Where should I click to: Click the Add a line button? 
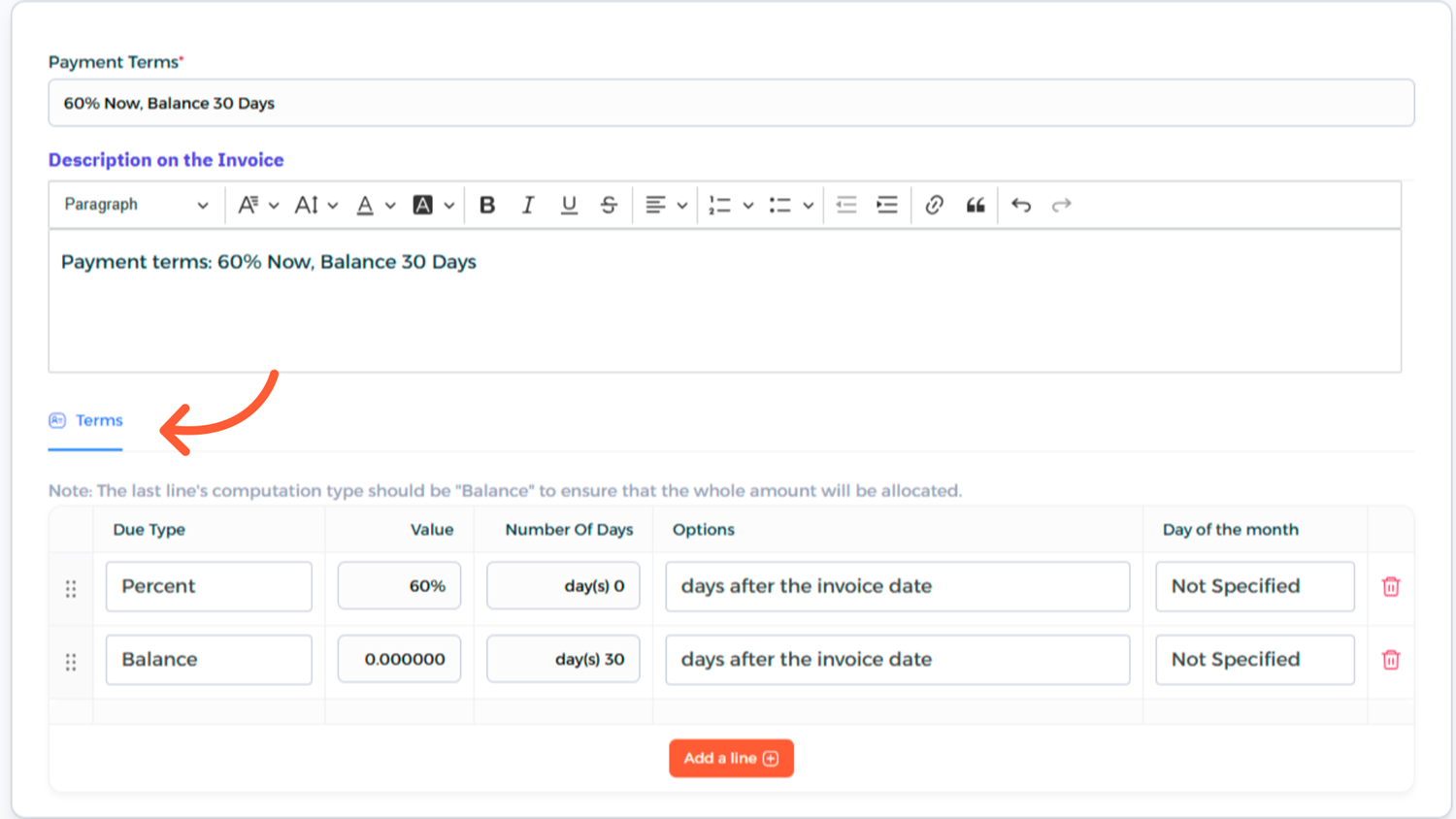point(731,758)
